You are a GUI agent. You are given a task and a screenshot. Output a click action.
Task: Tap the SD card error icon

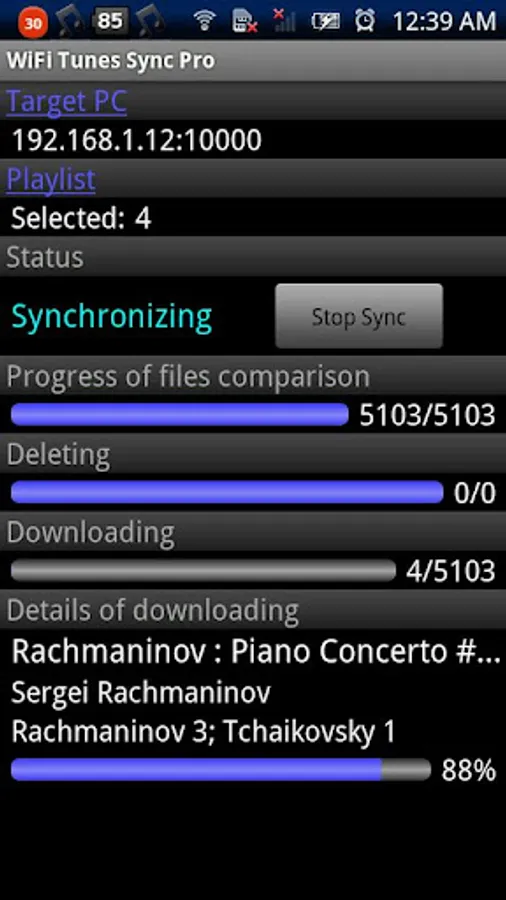pyautogui.click(x=244, y=21)
